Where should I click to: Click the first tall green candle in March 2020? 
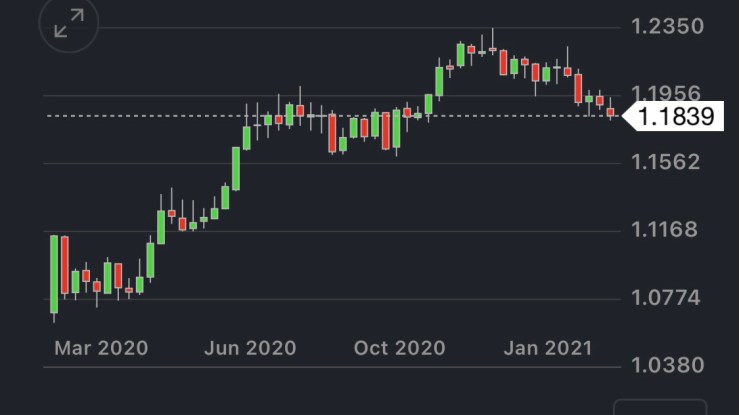(x=54, y=273)
